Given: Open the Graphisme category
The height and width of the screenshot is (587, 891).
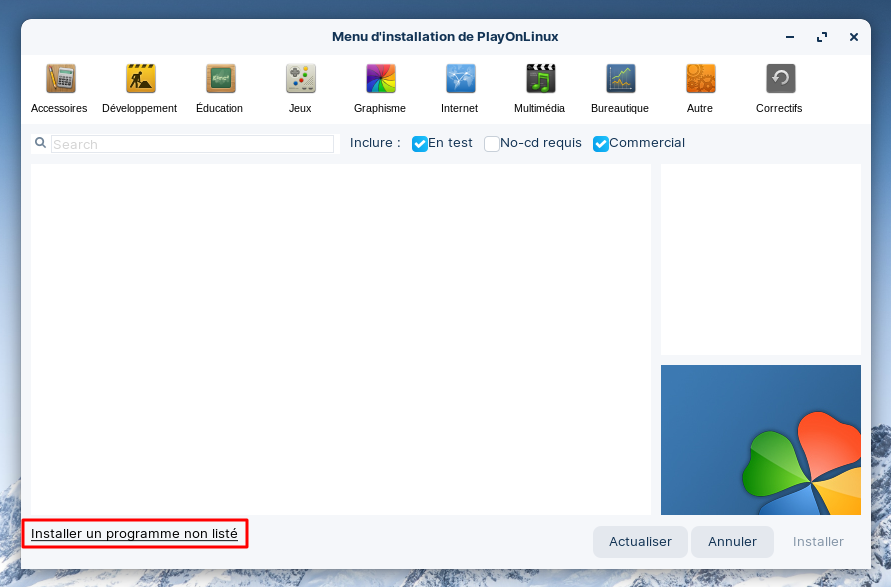Looking at the screenshot, I should (x=380, y=89).
